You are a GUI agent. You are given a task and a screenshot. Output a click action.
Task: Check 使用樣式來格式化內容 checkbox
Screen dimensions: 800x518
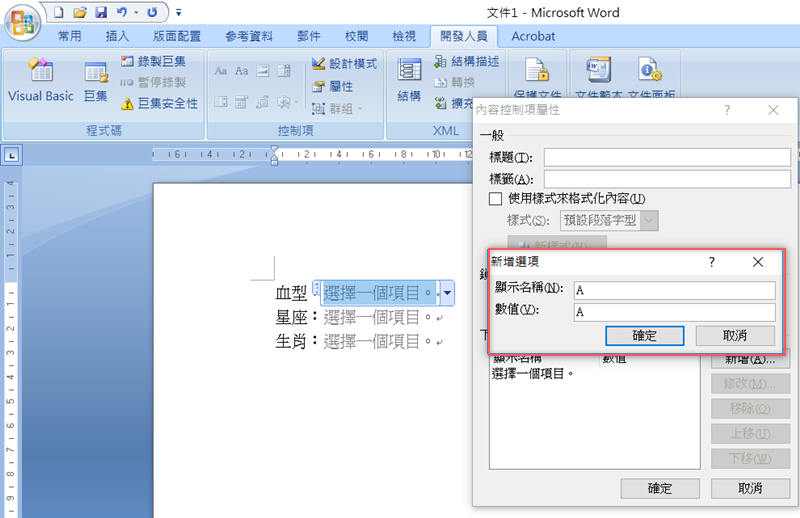pos(495,199)
